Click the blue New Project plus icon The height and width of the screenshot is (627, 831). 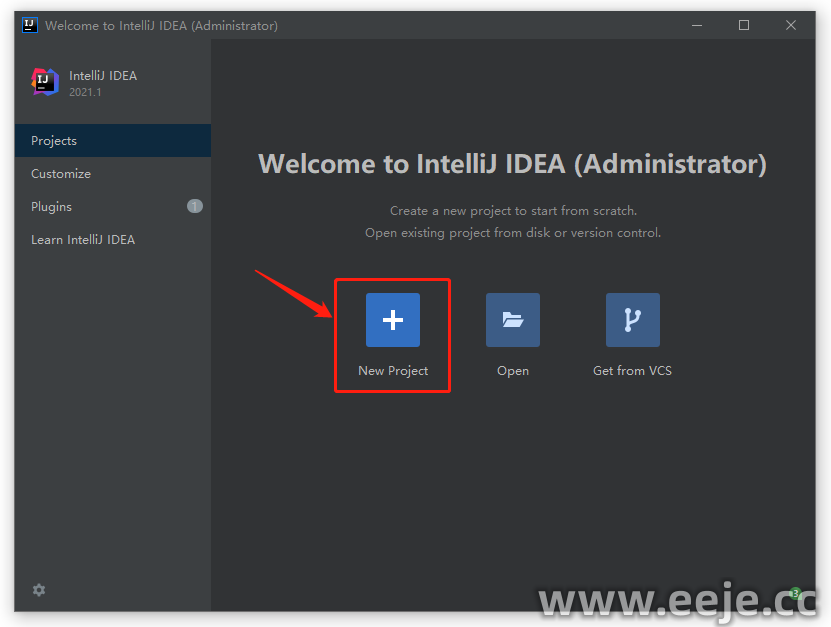pyautogui.click(x=392, y=320)
